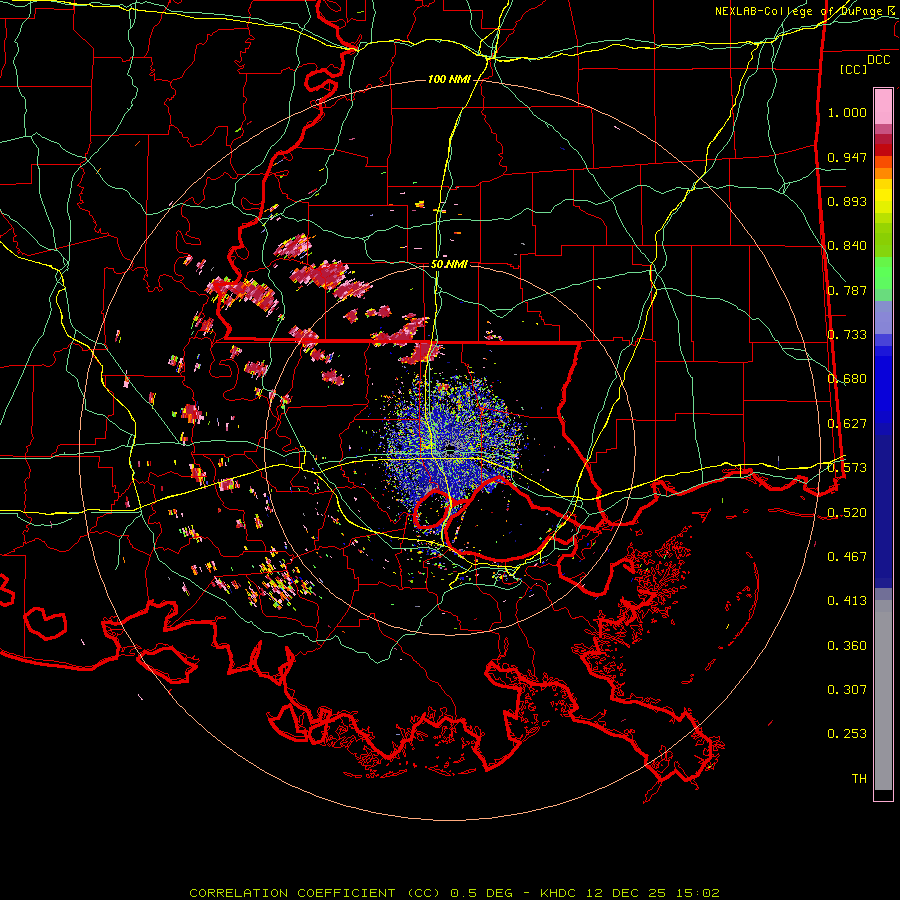Click the 0.520 scale value

point(847,512)
